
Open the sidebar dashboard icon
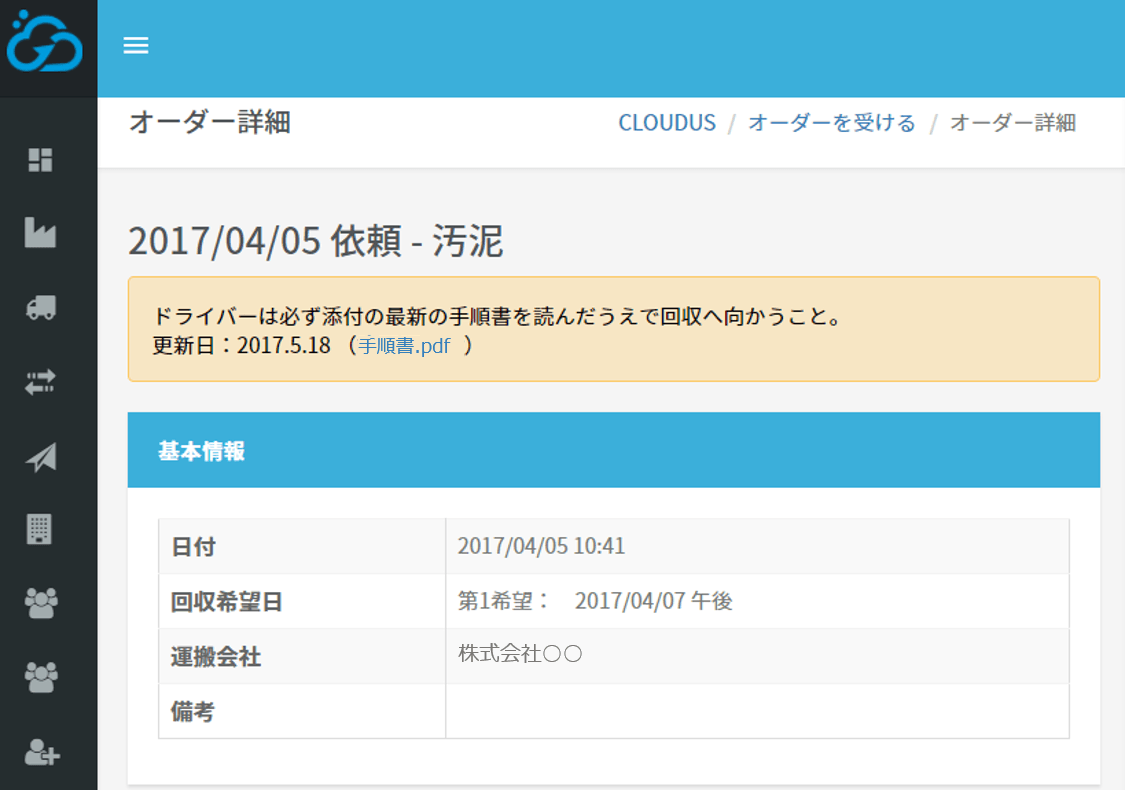(38, 160)
